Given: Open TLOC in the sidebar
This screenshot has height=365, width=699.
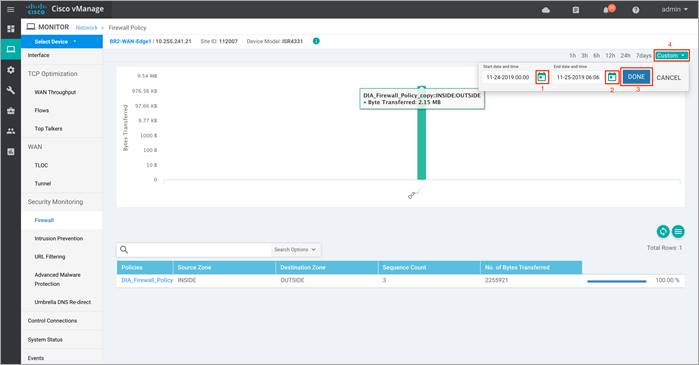Looking at the screenshot, I should pyautogui.click(x=41, y=165).
